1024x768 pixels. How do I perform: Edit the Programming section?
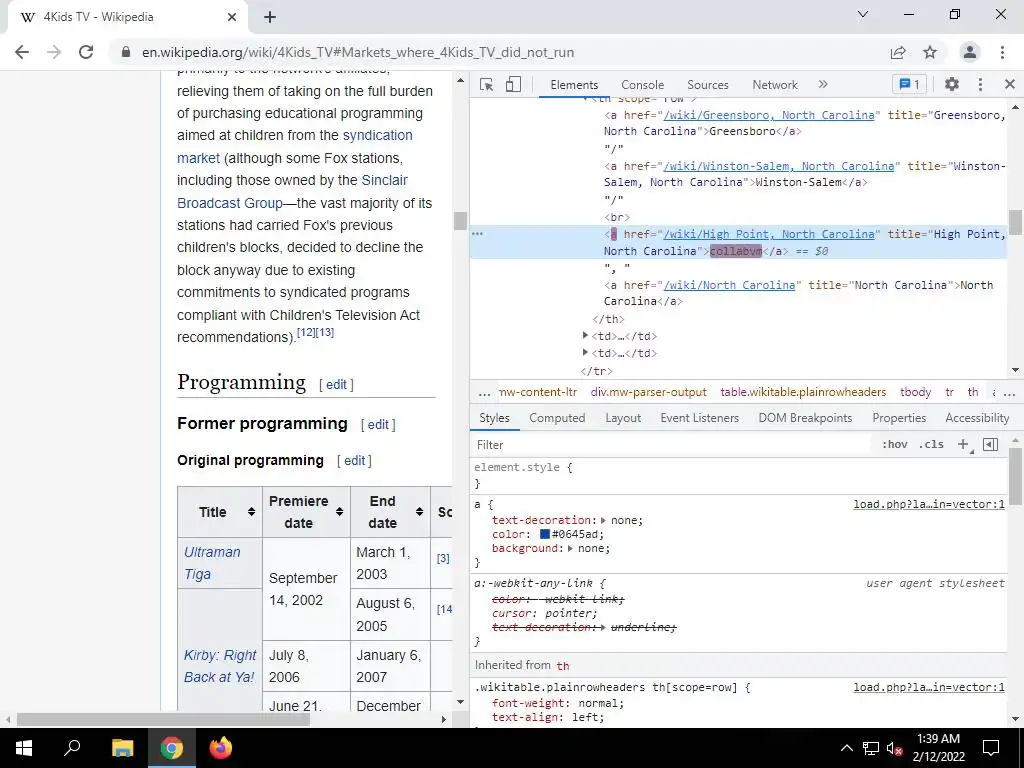pyautogui.click(x=336, y=385)
